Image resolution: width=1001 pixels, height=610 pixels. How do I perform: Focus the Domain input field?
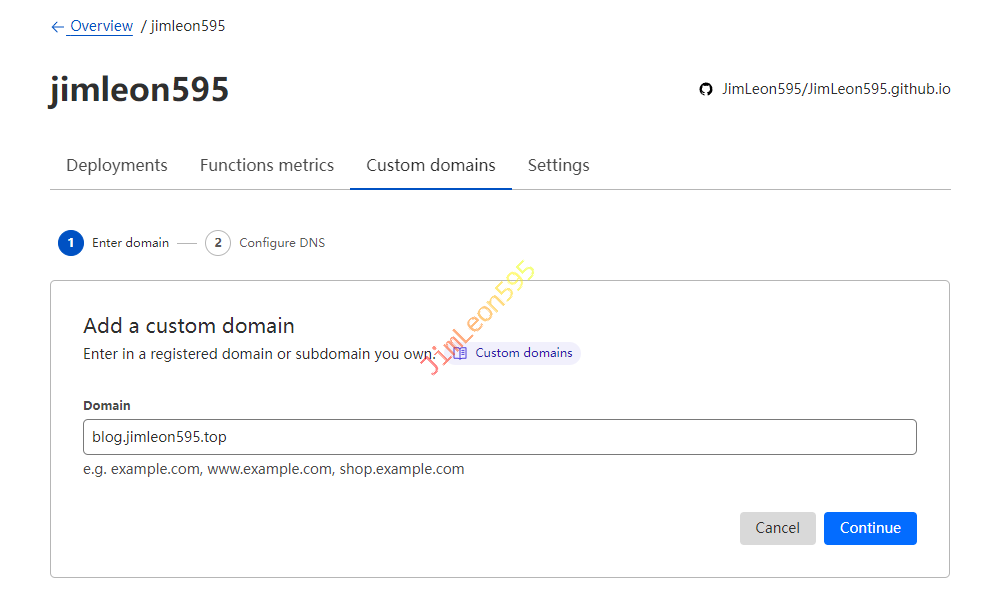coord(500,437)
